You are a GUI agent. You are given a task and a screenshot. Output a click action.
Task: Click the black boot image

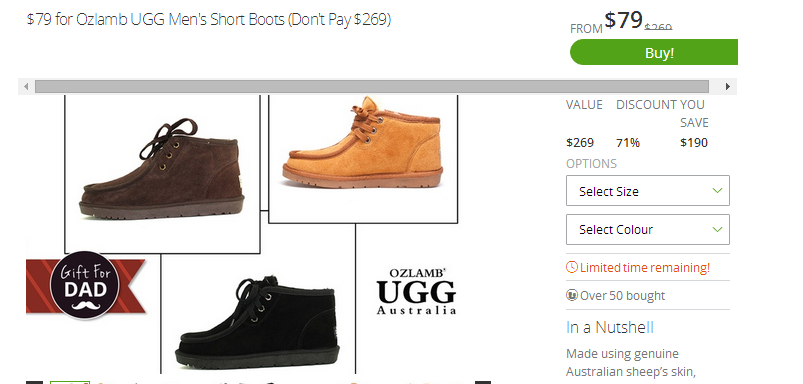[257, 322]
